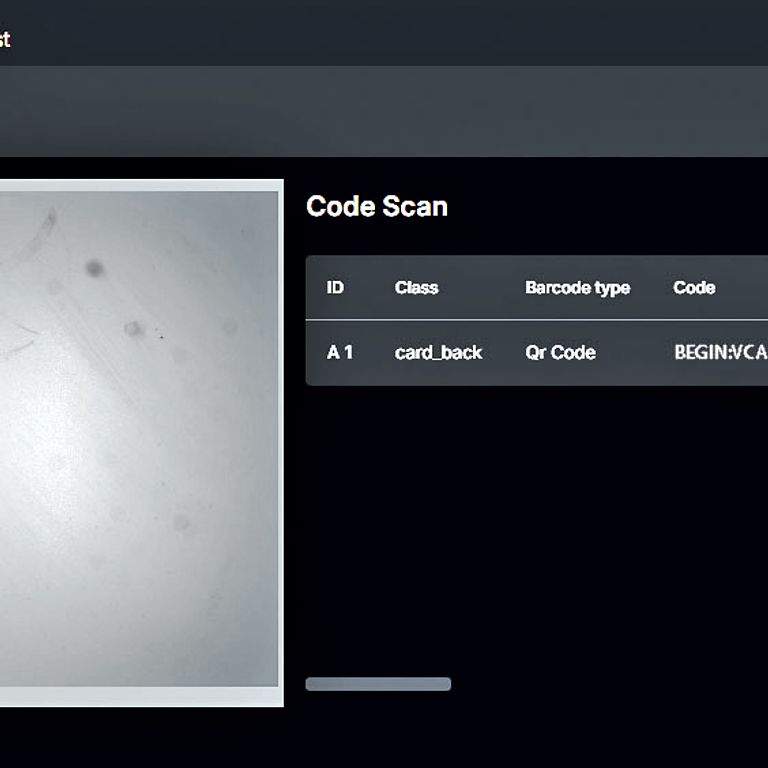Viewport: 768px width, 768px height.
Task: Click the partial title text in top bar
Action: pos(5,40)
